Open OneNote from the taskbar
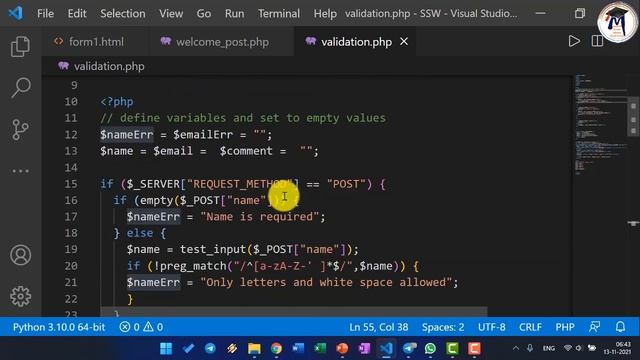The width and height of the screenshot is (640, 360). click(364, 349)
